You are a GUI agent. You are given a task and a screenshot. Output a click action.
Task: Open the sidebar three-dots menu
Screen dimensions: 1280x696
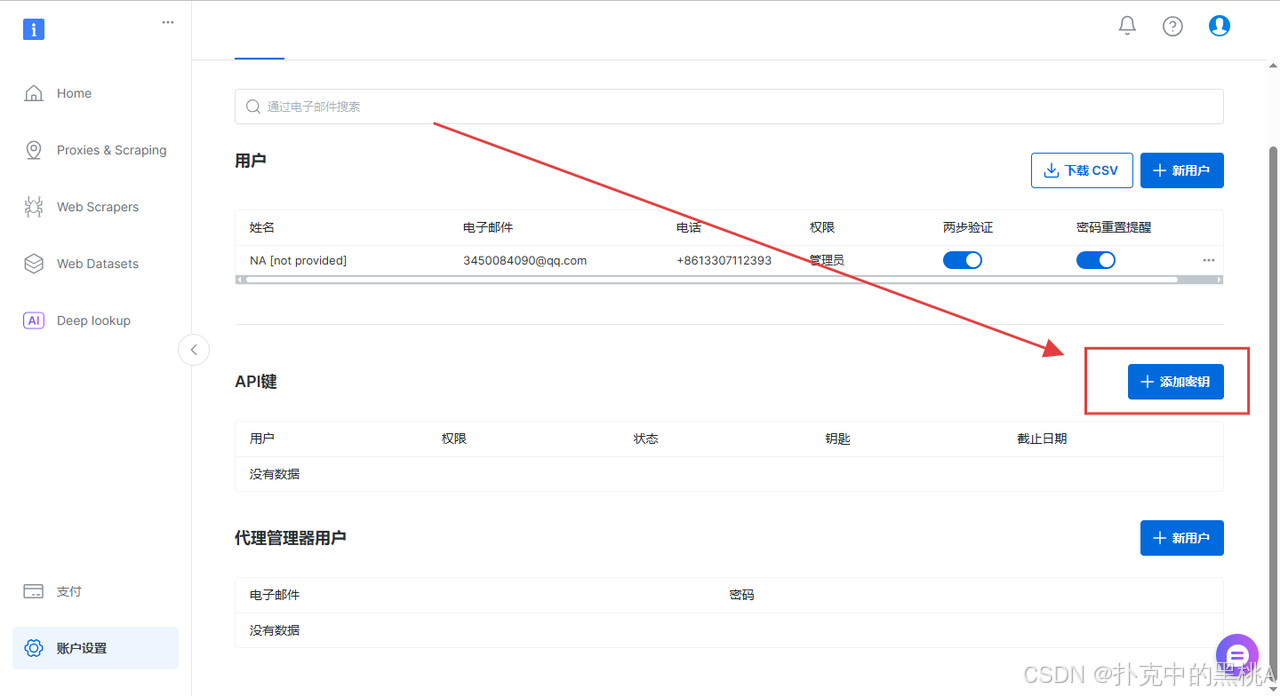point(168,22)
